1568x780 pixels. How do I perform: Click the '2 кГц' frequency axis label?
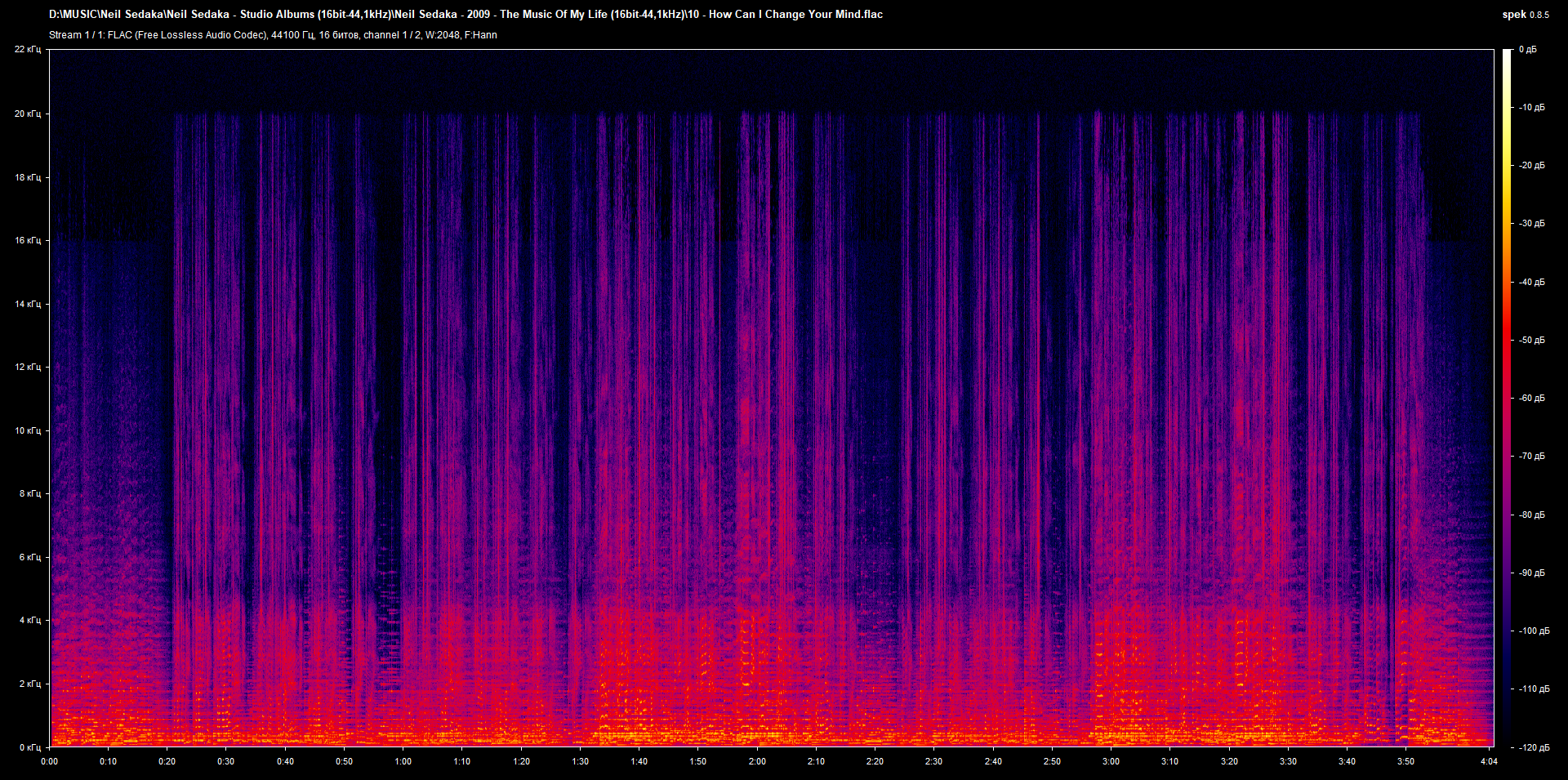point(30,684)
